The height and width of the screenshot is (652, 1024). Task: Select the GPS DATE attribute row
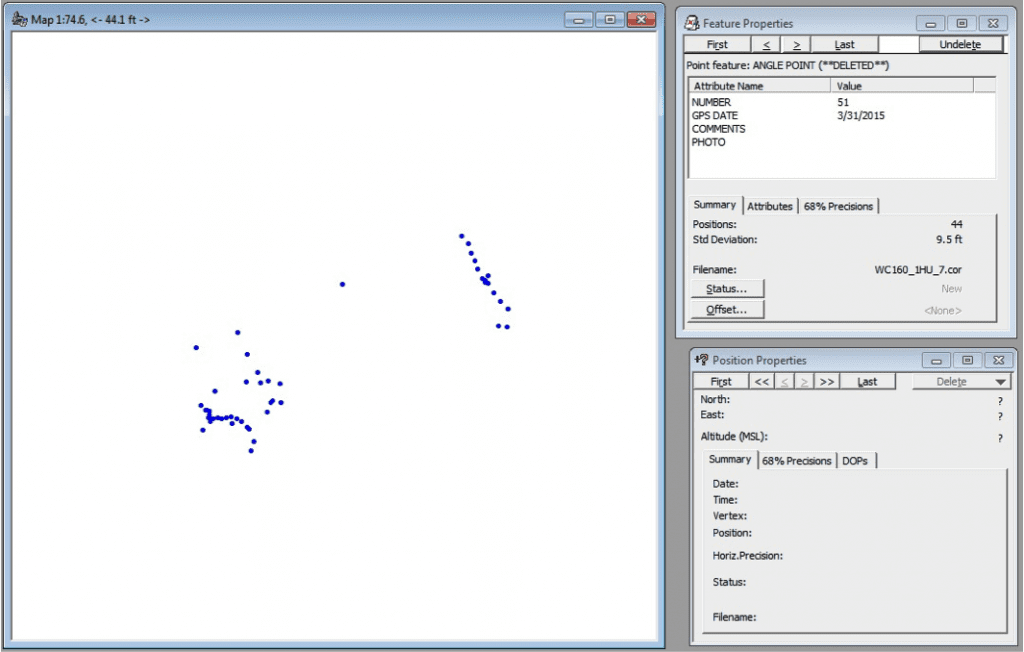pos(842,116)
